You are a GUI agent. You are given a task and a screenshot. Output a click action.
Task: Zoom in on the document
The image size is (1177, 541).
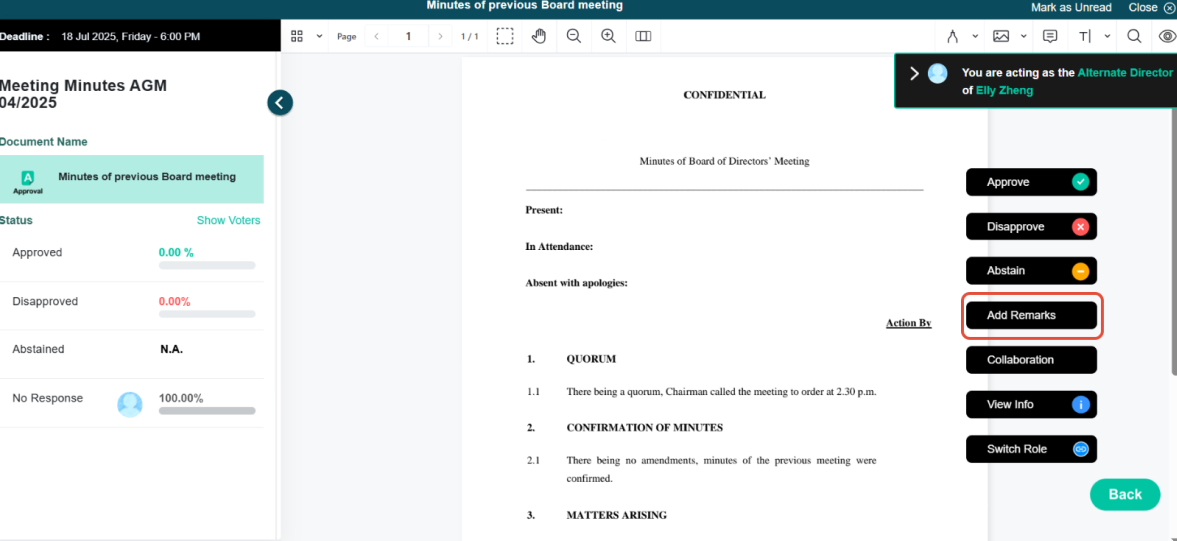609,36
